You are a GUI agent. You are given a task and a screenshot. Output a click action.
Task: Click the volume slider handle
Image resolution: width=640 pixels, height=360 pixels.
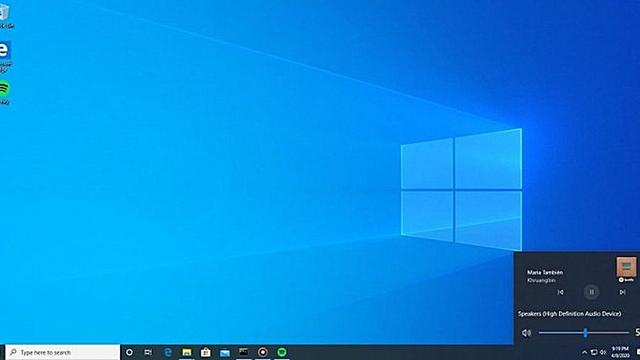pyautogui.click(x=585, y=333)
